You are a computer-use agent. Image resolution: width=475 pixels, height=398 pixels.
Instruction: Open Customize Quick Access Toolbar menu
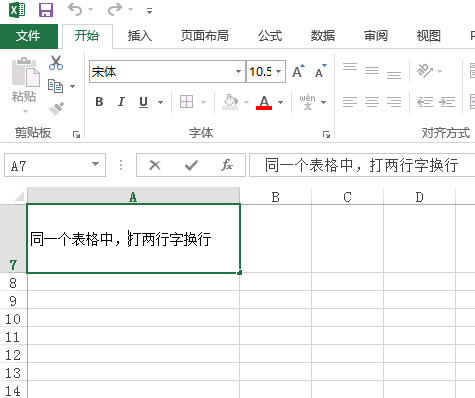tap(149, 11)
